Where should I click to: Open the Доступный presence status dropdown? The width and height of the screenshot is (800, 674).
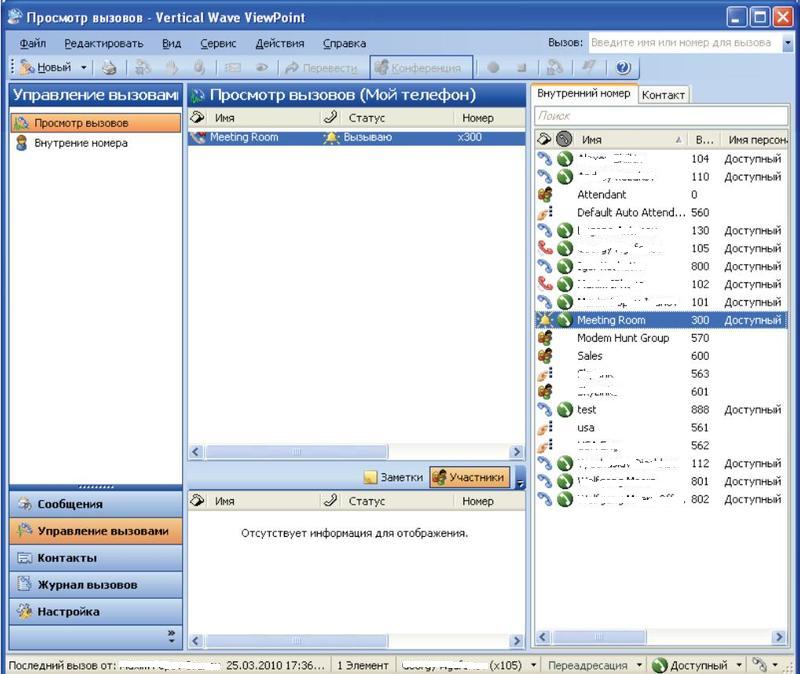click(x=739, y=665)
